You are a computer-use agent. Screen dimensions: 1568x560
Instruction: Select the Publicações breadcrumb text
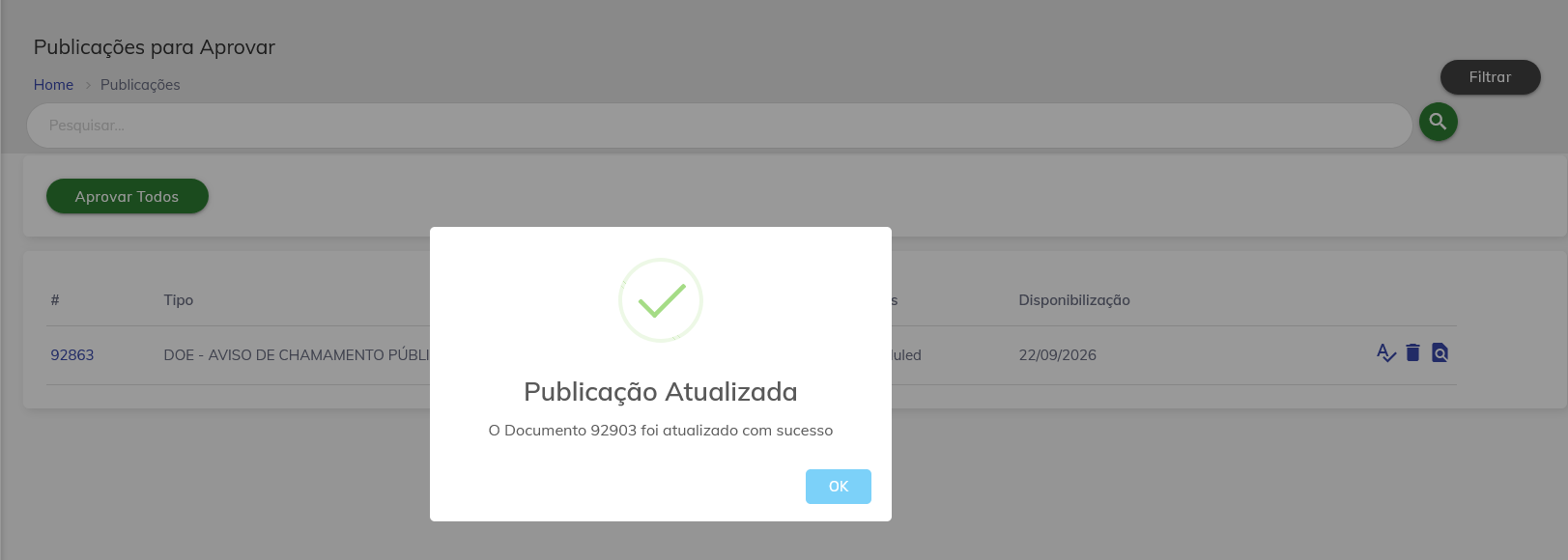pyautogui.click(x=140, y=85)
